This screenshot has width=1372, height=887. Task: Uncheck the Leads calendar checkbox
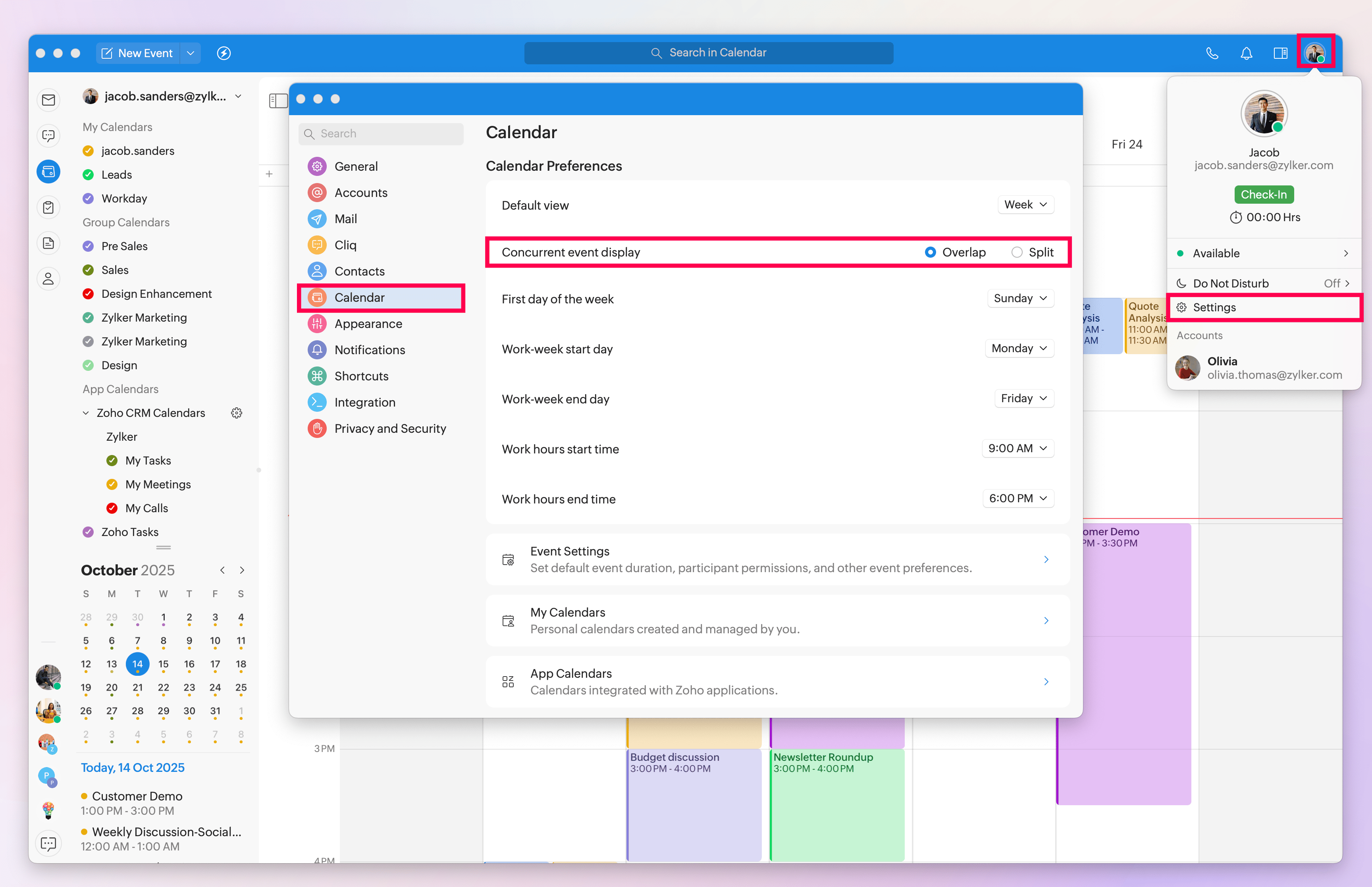pyautogui.click(x=88, y=175)
